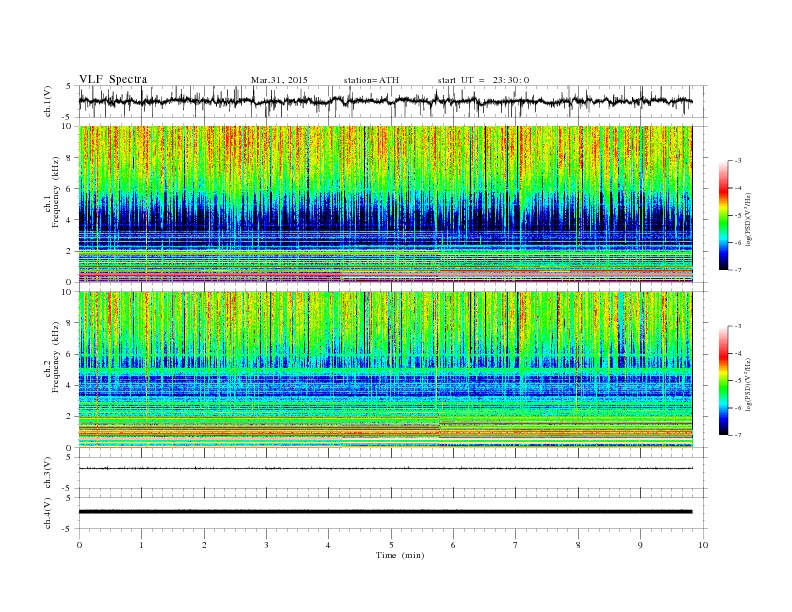Click the "-4" tick on ch.2 colorbar
Screen dimensions: 792x612
pyautogui.click(x=737, y=353)
